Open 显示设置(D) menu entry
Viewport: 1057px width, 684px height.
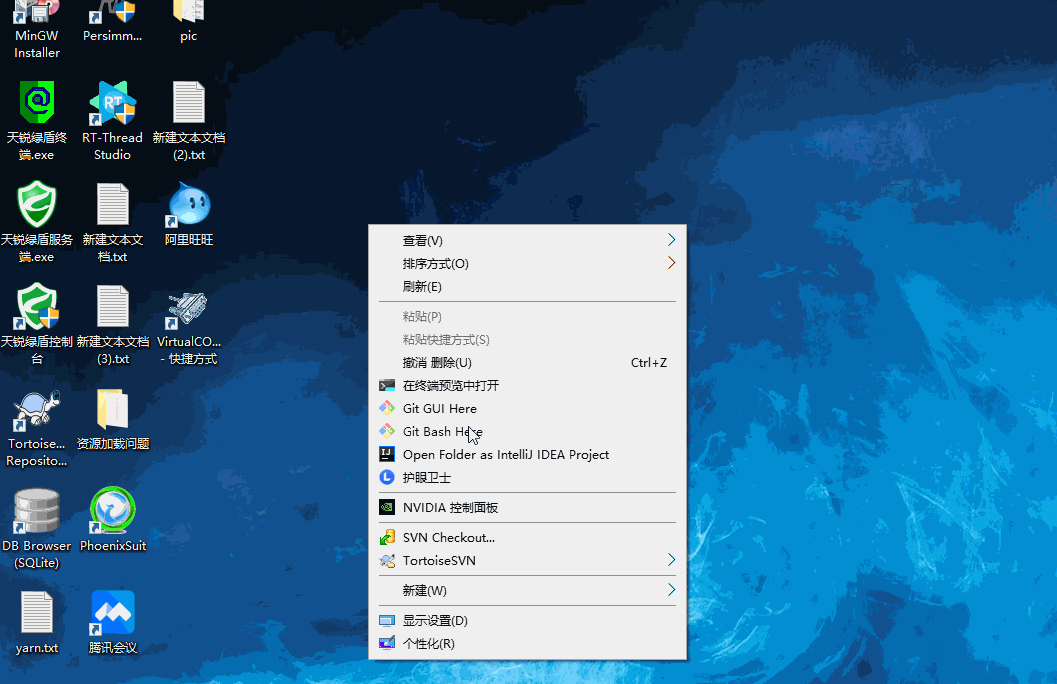tap(527, 621)
